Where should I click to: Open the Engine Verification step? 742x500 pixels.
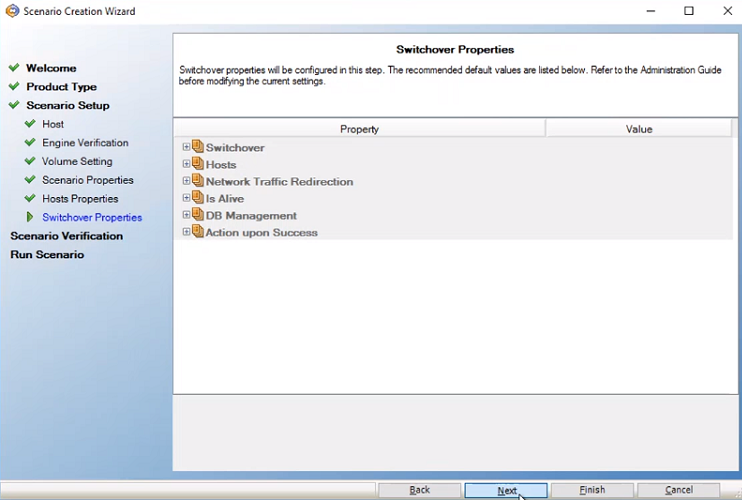(x=85, y=143)
